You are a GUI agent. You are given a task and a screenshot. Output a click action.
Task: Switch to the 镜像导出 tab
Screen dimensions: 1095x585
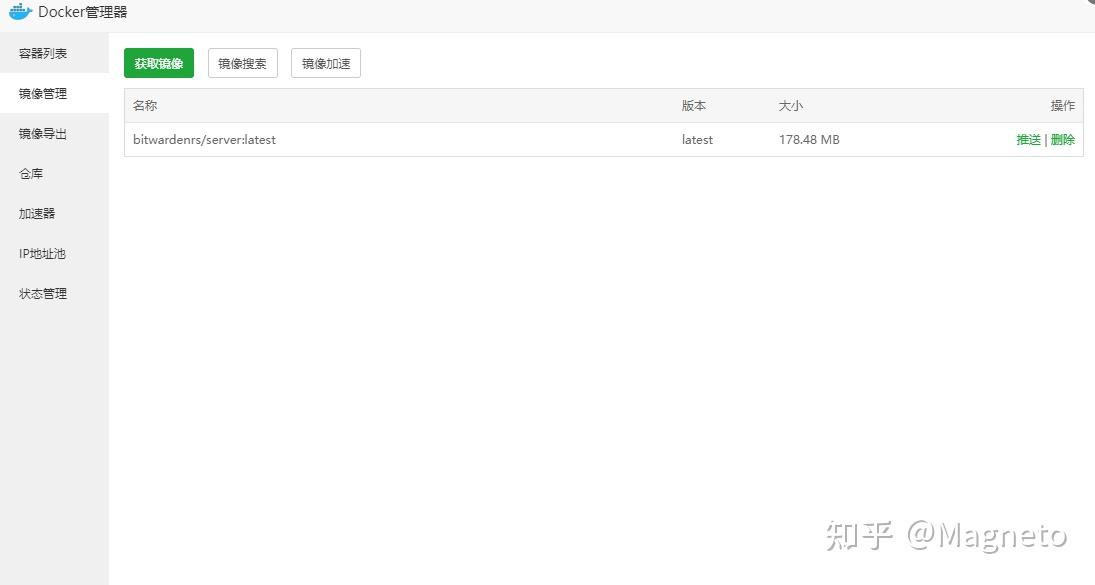pyautogui.click(x=54, y=133)
